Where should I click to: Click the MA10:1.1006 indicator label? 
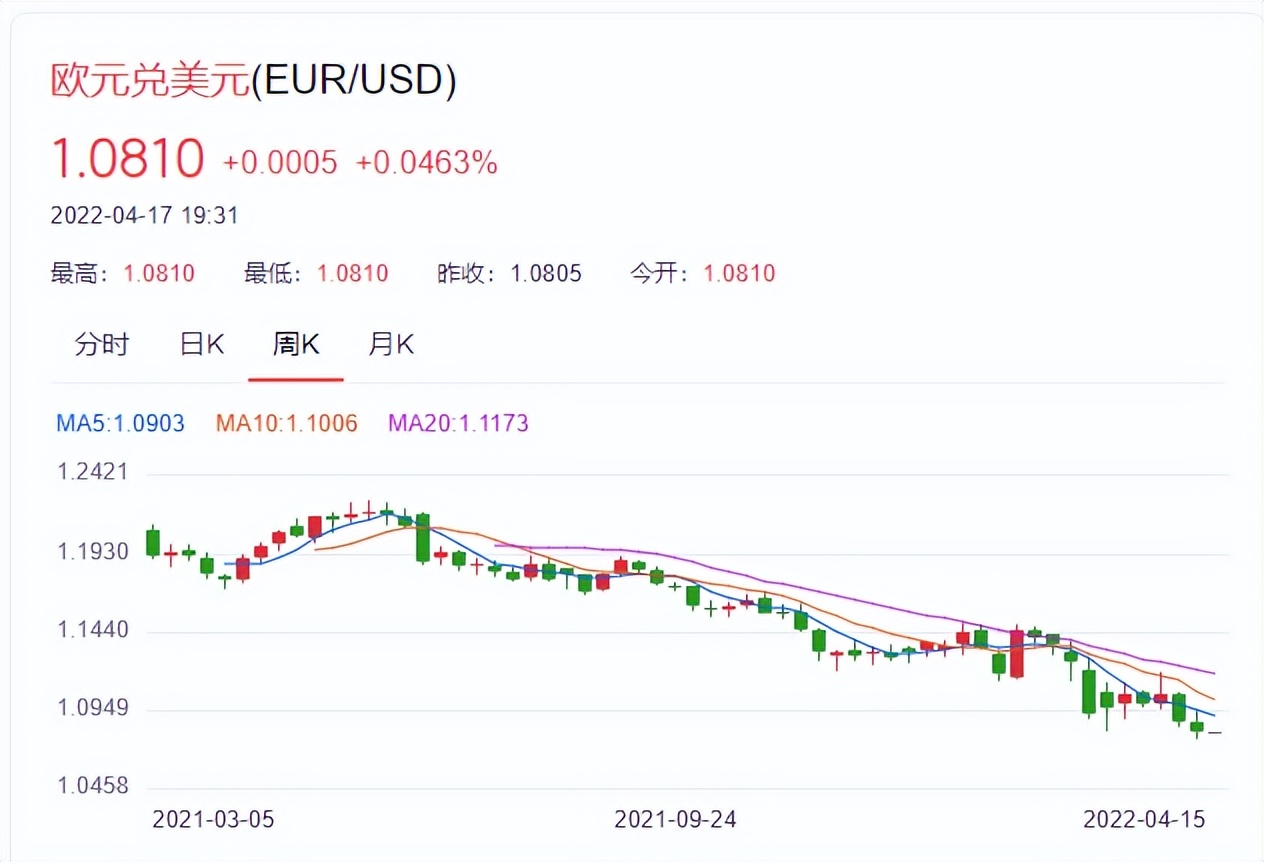pyautogui.click(x=286, y=423)
